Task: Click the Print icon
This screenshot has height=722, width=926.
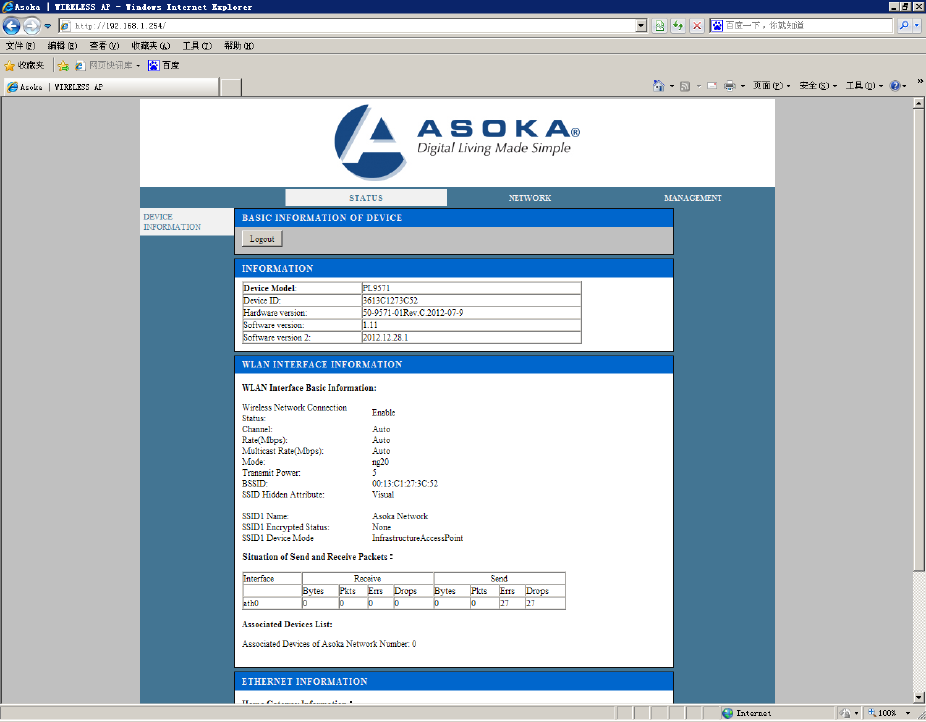Action: tap(729, 86)
